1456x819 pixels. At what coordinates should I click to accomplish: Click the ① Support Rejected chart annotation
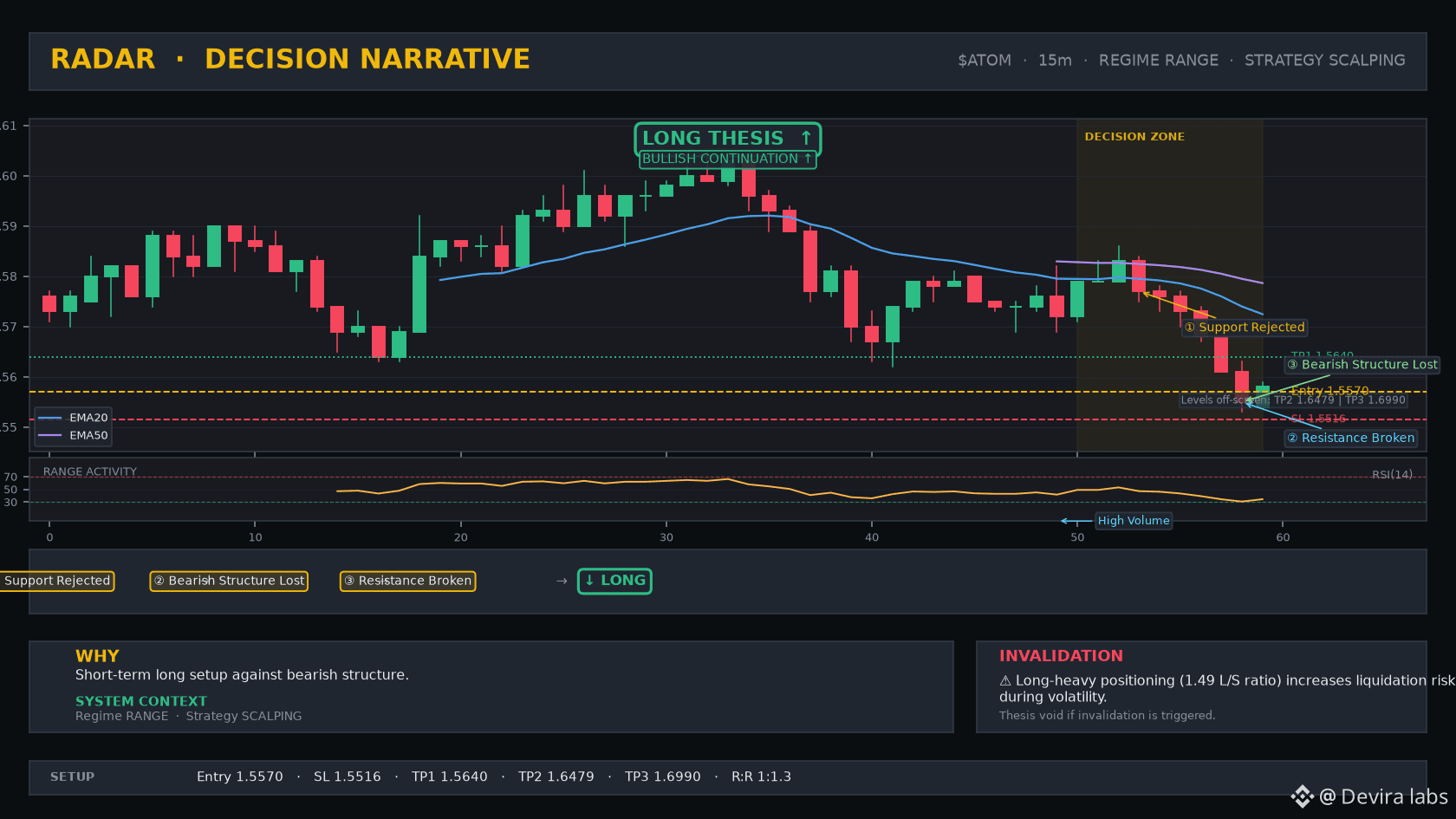[x=1245, y=328]
